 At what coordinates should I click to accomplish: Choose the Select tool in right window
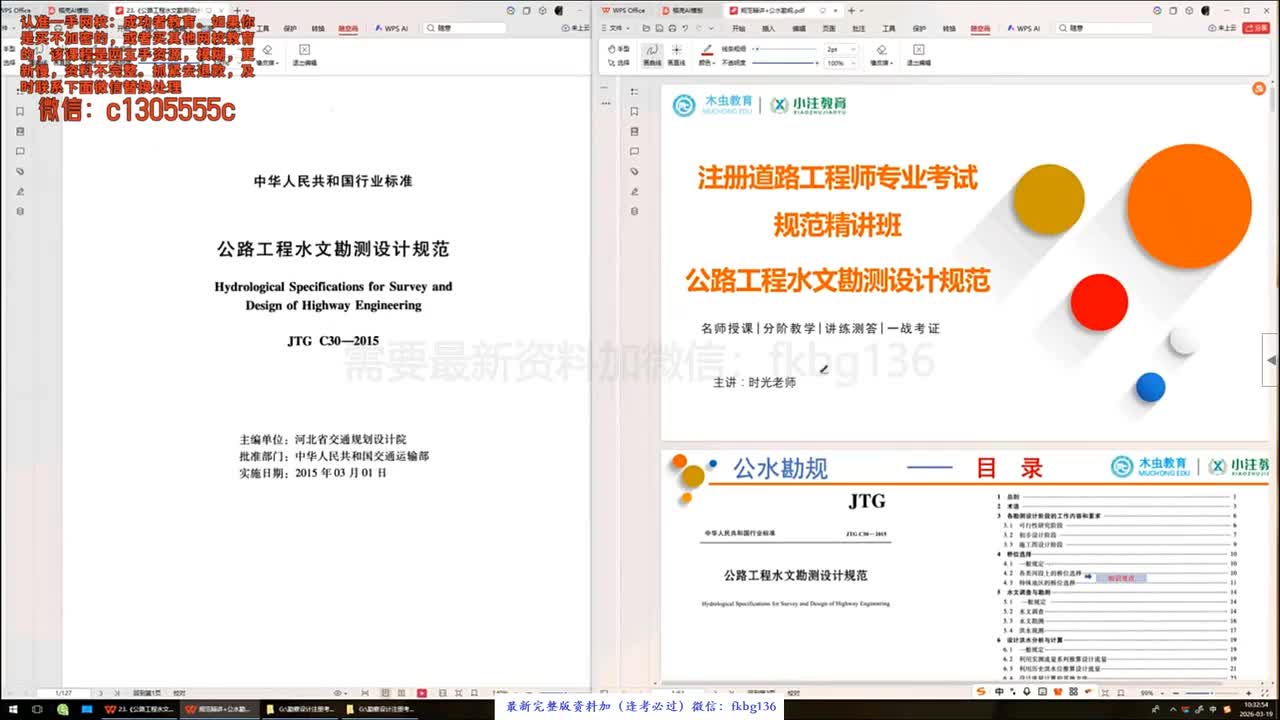[x=619, y=63]
